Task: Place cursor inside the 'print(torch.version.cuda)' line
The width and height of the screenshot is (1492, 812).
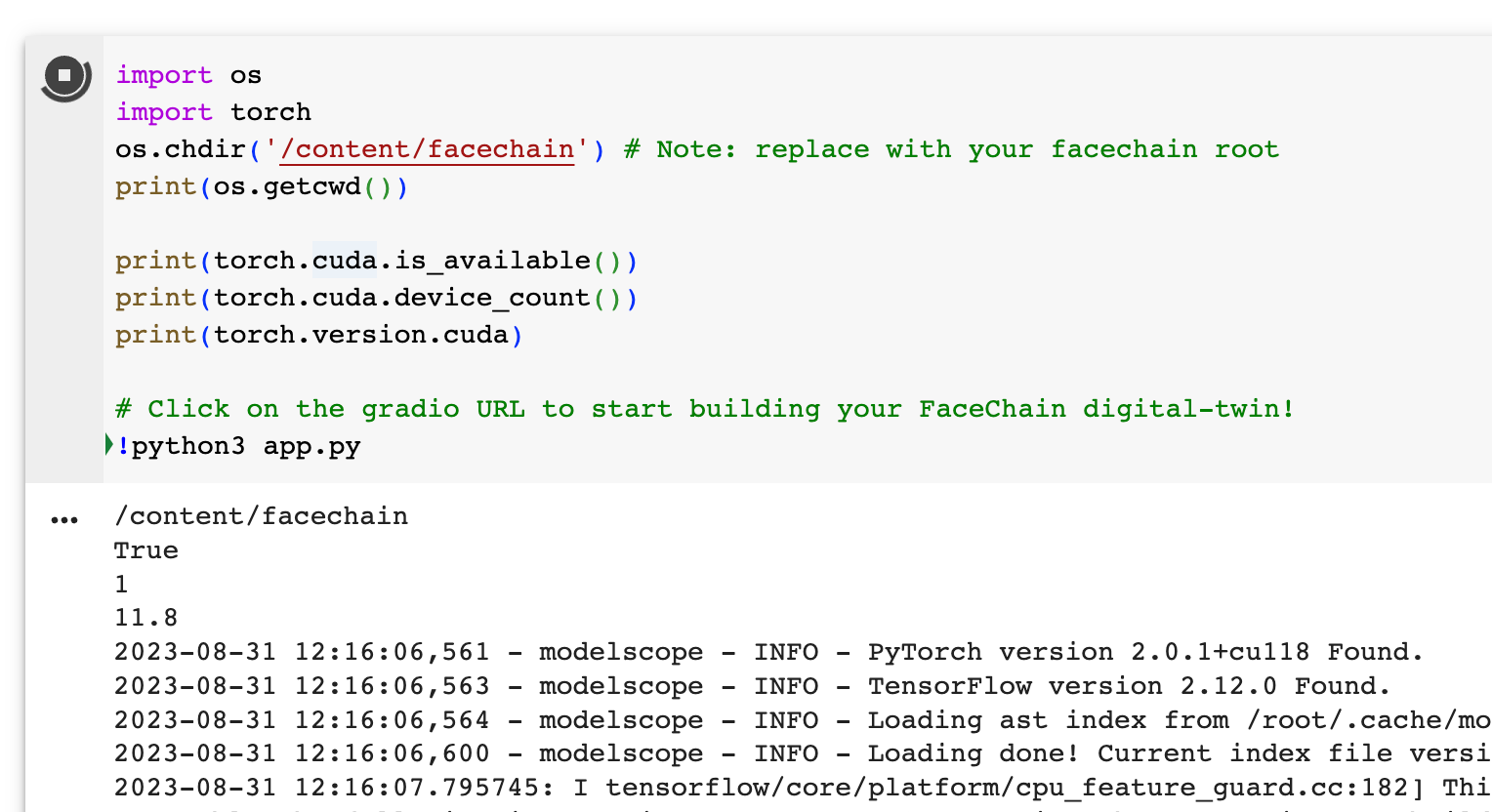Action: tap(317, 334)
